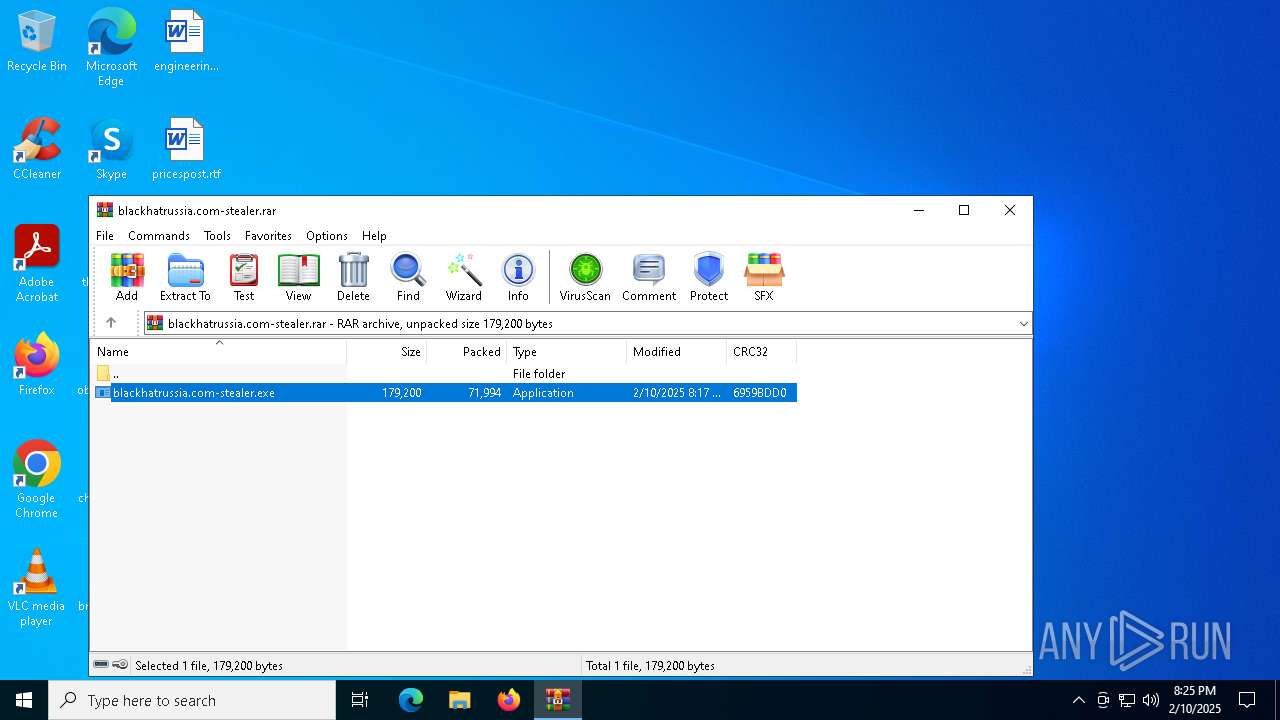This screenshot has height=720, width=1280.
Task: Select Google Chrome desktop shortcut
Action: coord(37,479)
